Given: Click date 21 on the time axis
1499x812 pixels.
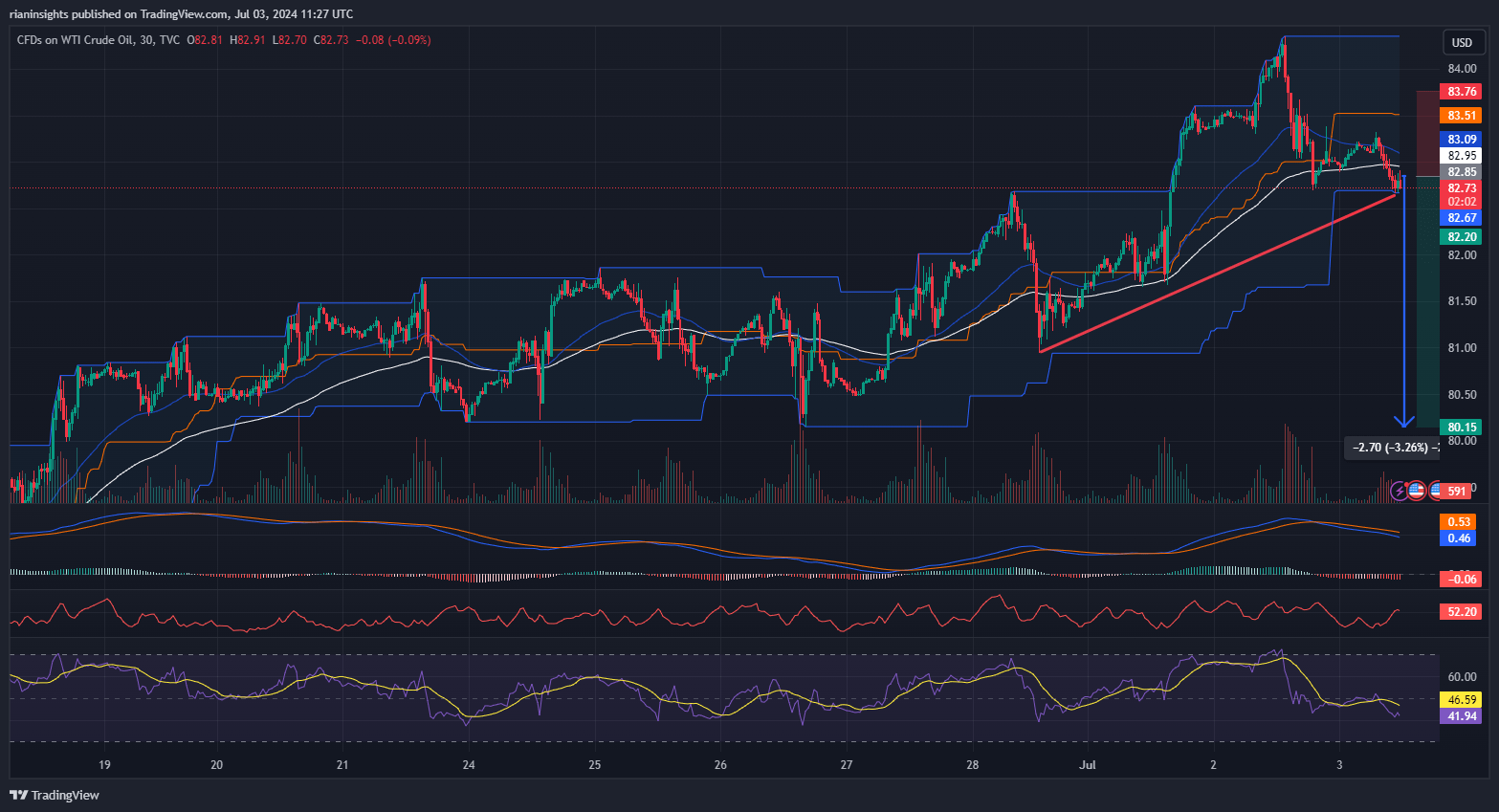Looking at the screenshot, I should coord(342,765).
